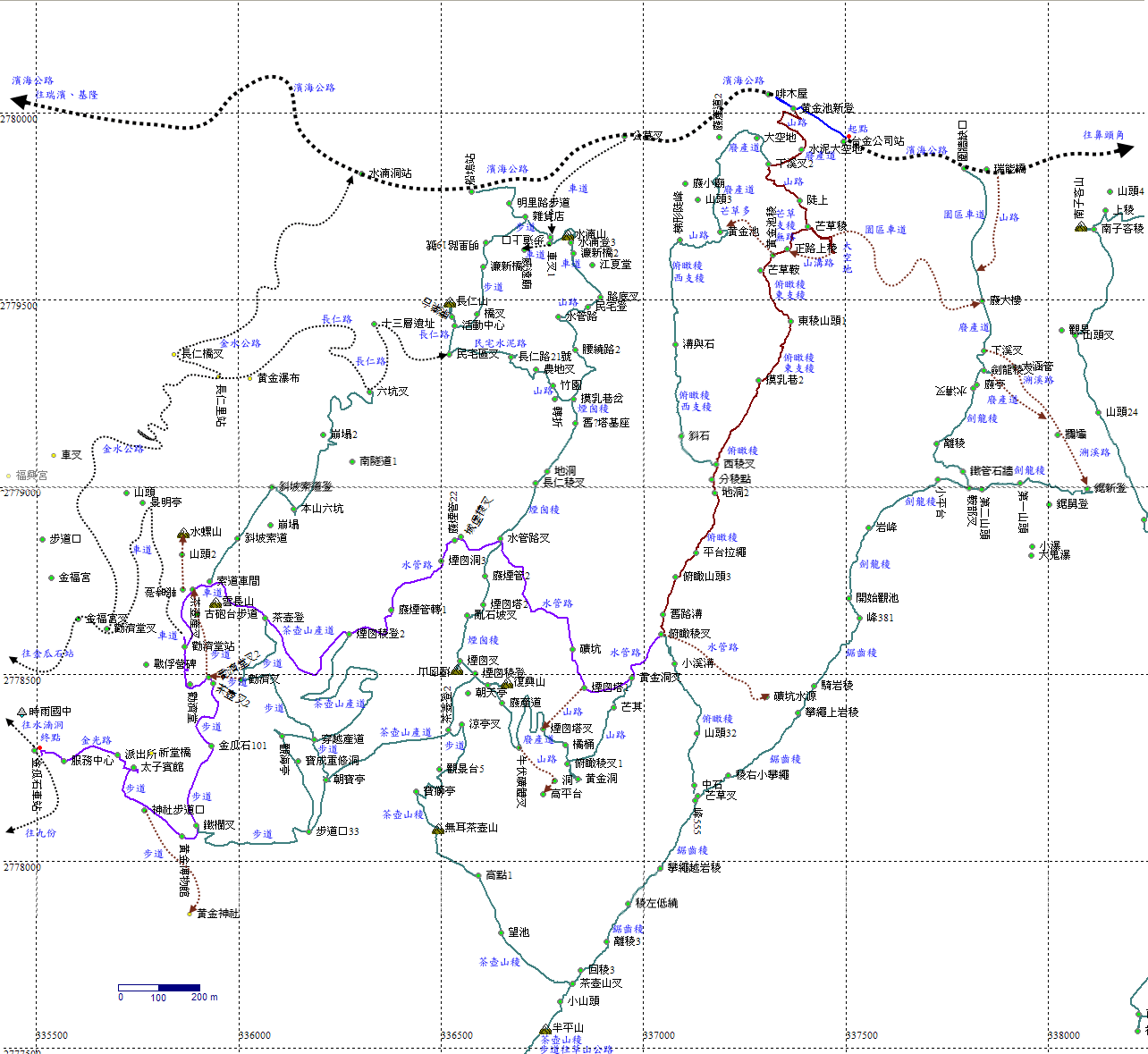Select the 長仁山 peak icon
Screen dimensions: 1148x1054
point(449,303)
